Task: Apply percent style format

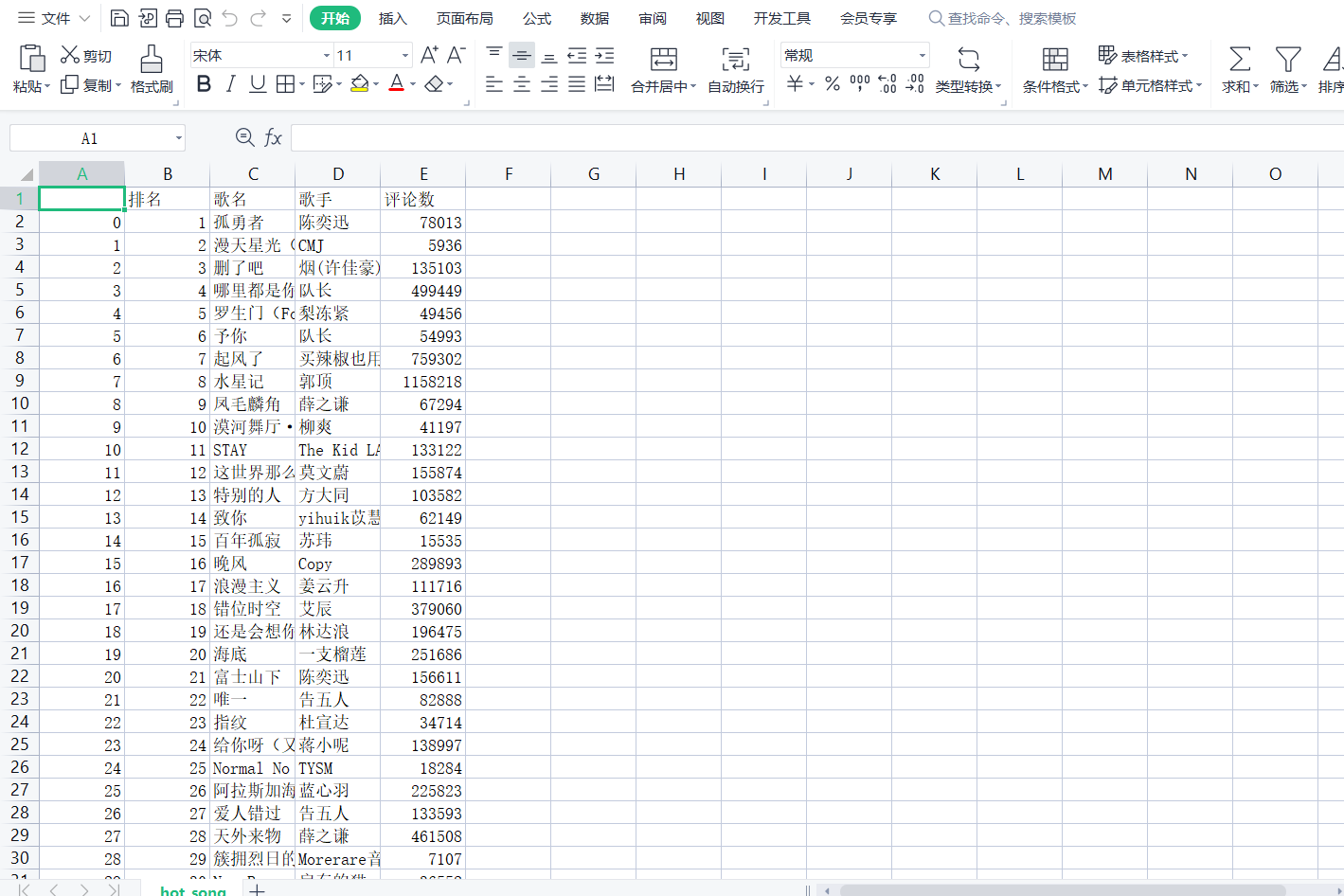Action: (832, 84)
